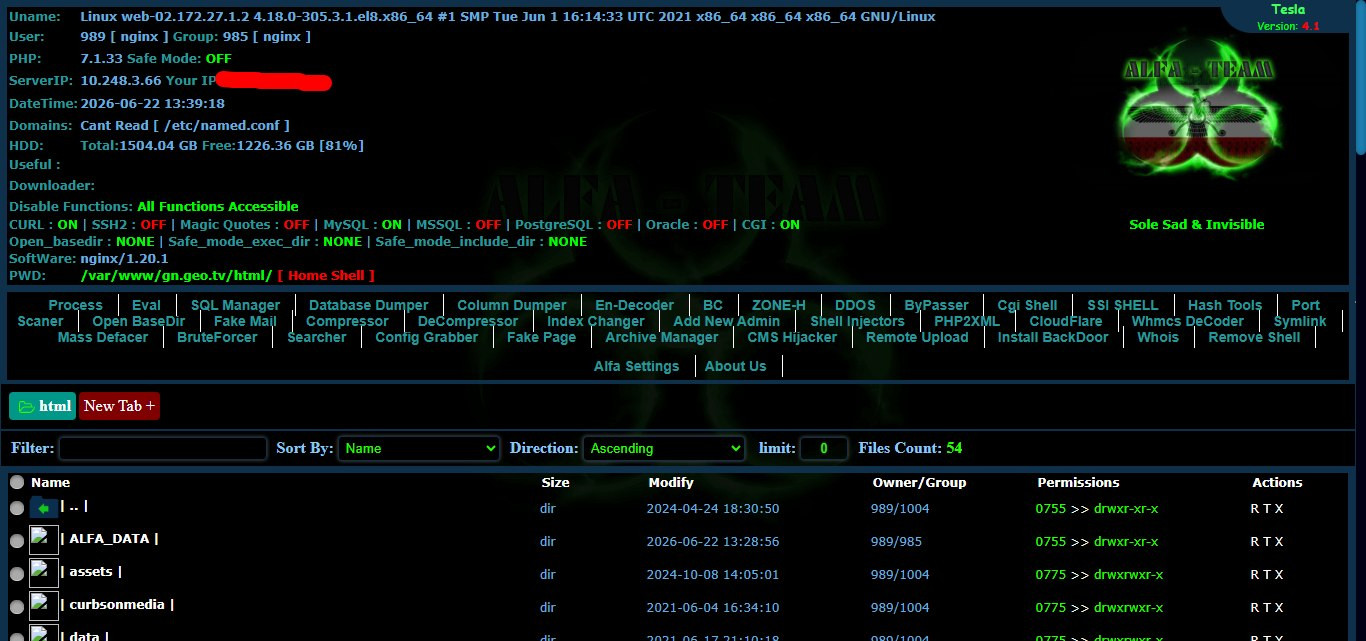Open the Eval menu item

(x=146, y=305)
